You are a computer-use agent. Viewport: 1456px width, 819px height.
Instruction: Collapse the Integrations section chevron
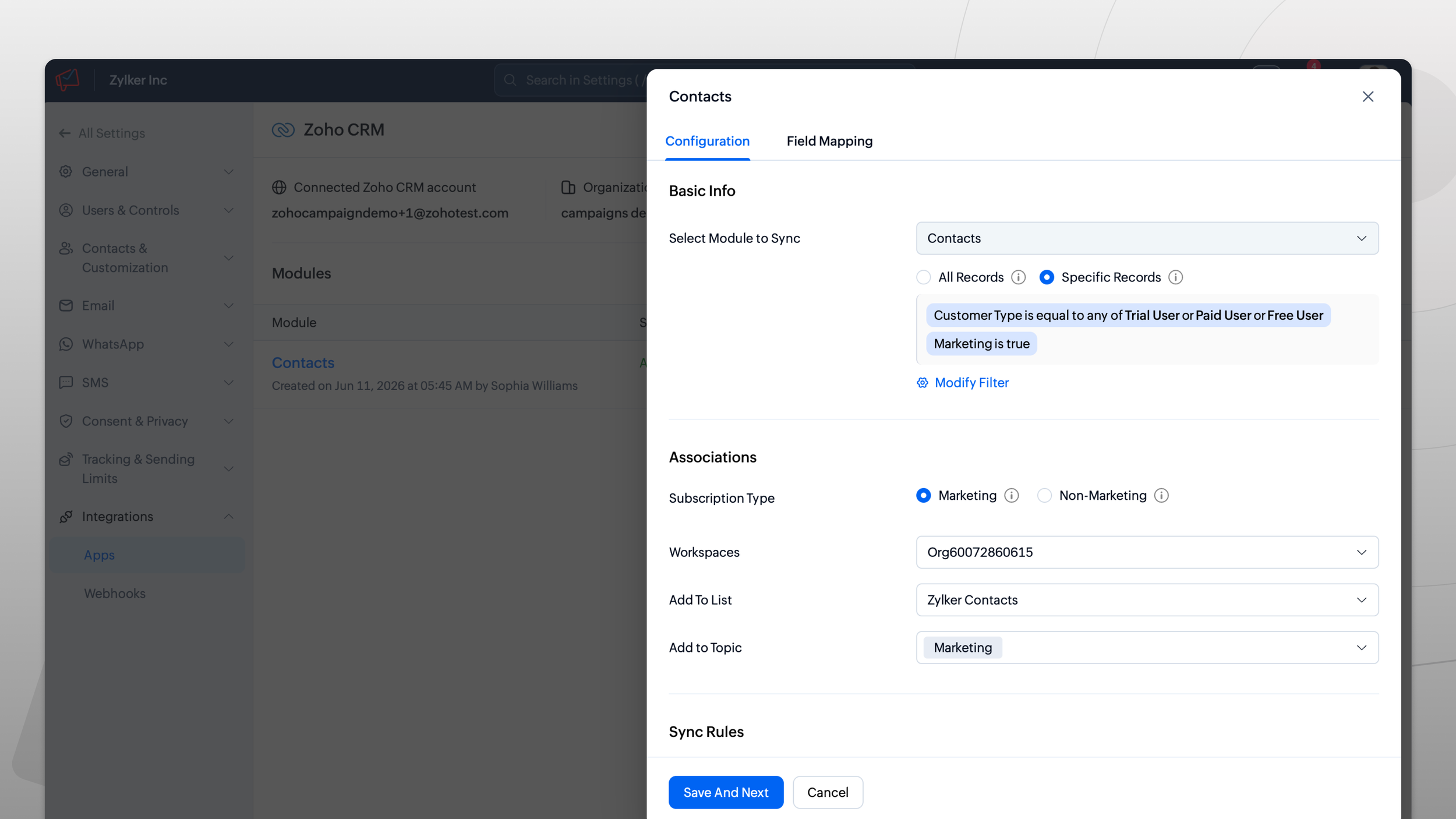point(229,517)
